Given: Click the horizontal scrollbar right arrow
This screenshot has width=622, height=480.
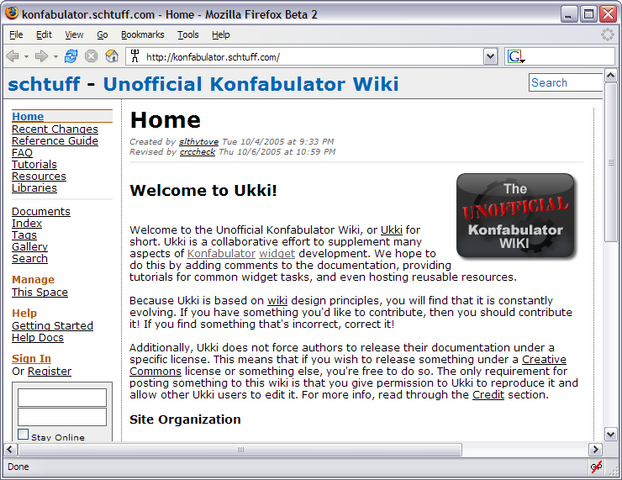Looking at the screenshot, I should (x=595, y=449).
